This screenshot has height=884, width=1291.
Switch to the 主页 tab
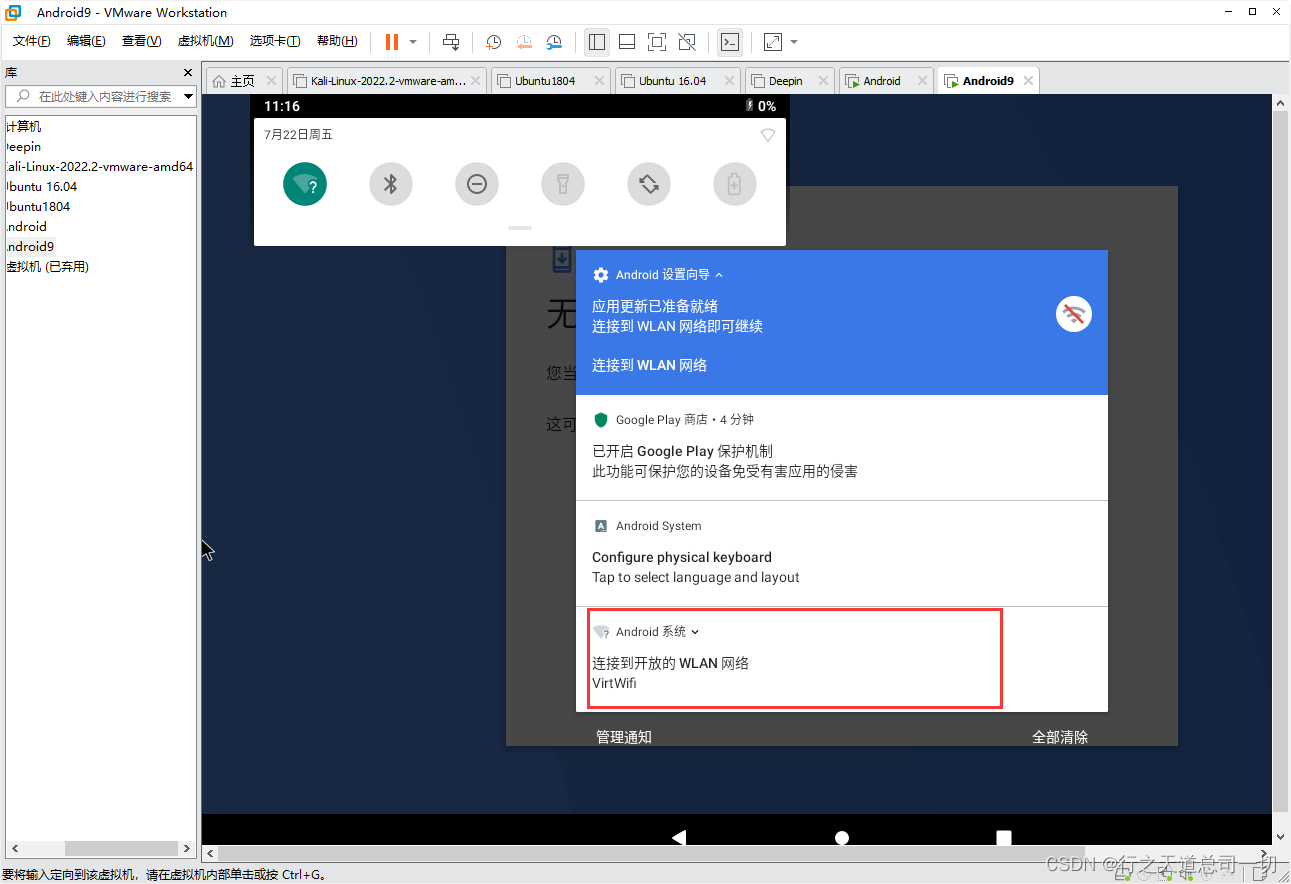(243, 81)
